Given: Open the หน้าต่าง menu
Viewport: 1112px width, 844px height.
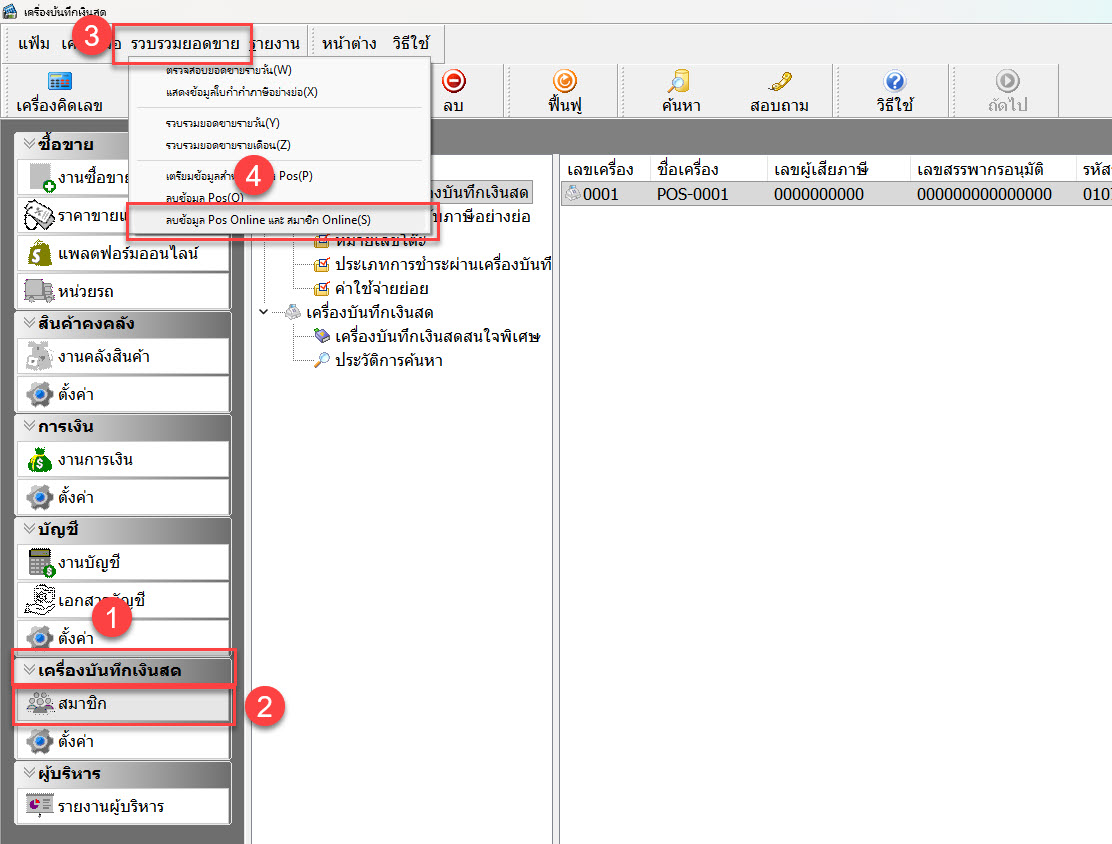Looking at the screenshot, I should [x=350, y=43].
